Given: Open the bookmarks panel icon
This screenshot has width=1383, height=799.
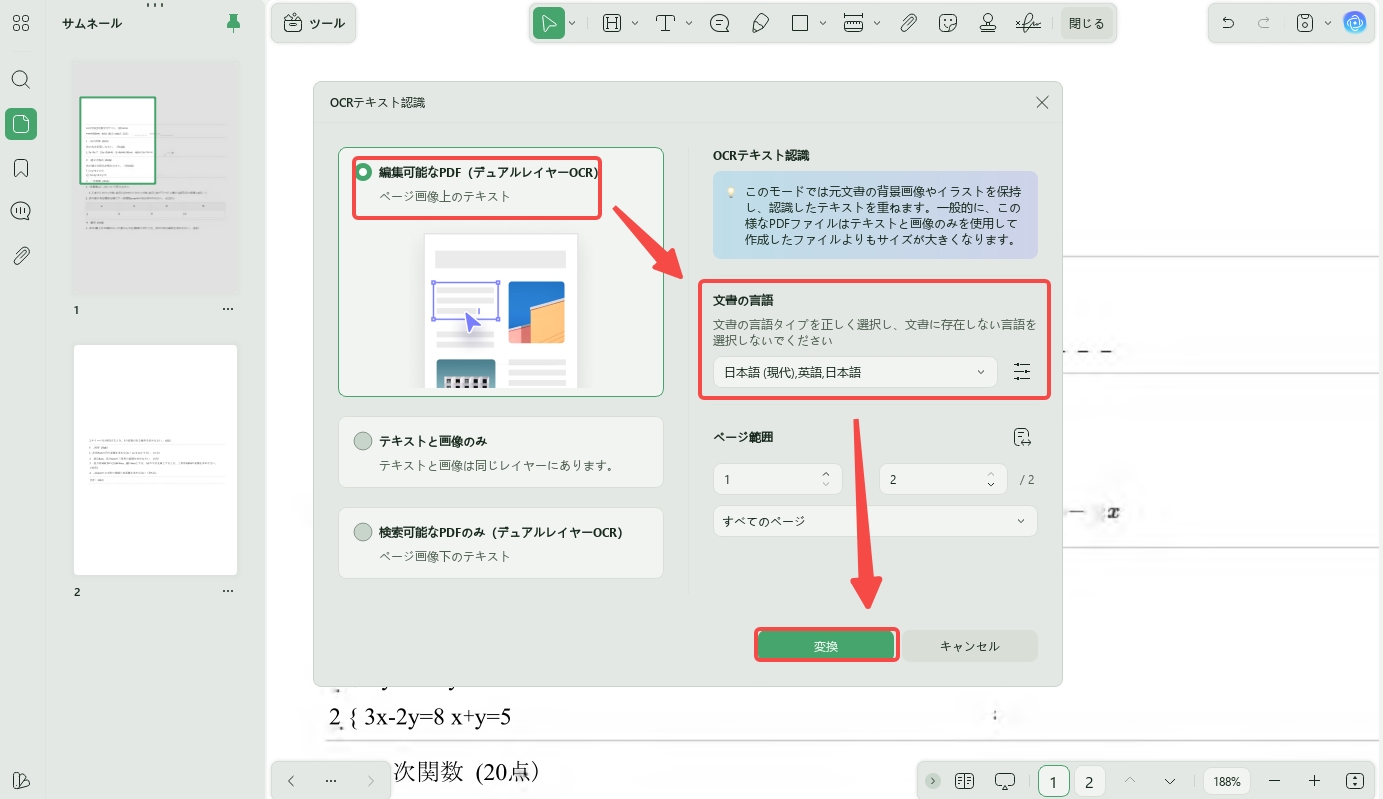Looking at the screenshot, I should coord(21,168).
